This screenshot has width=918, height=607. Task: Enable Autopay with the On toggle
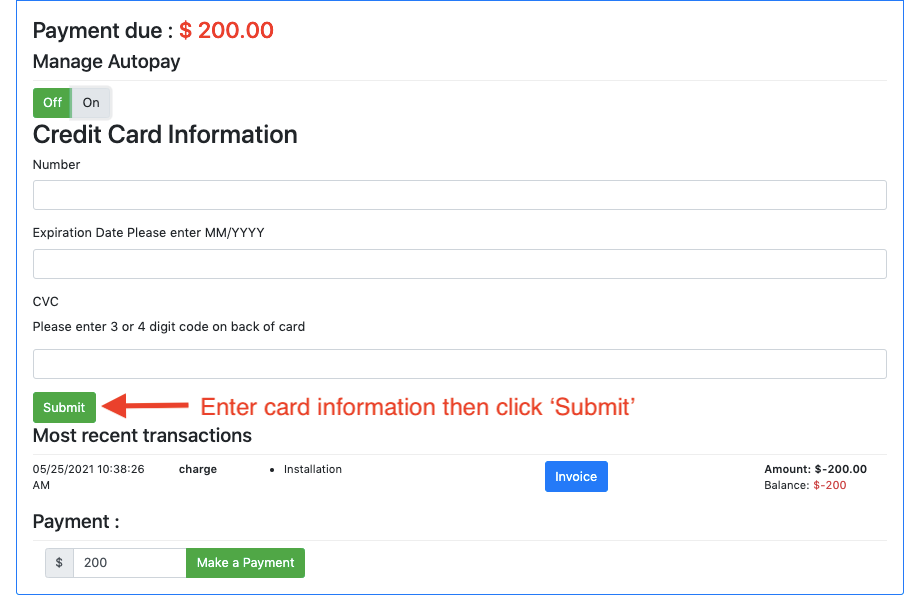91,103
